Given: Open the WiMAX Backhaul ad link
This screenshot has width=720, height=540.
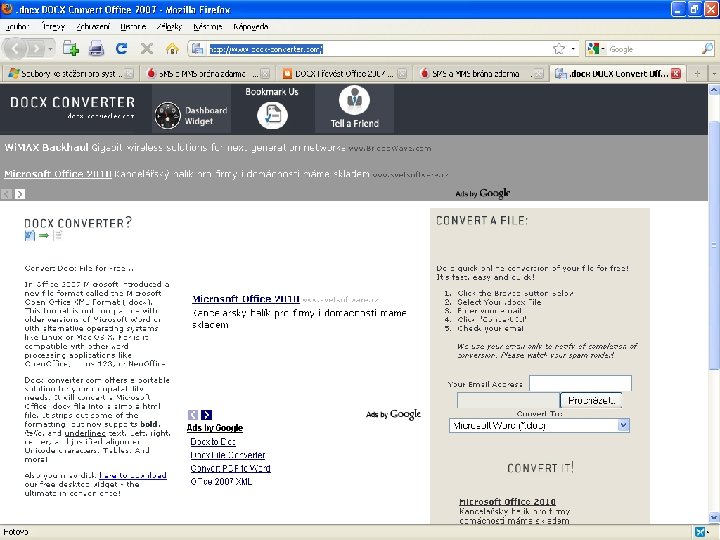Looking at the screenshot, I should [x=46, y=147].
